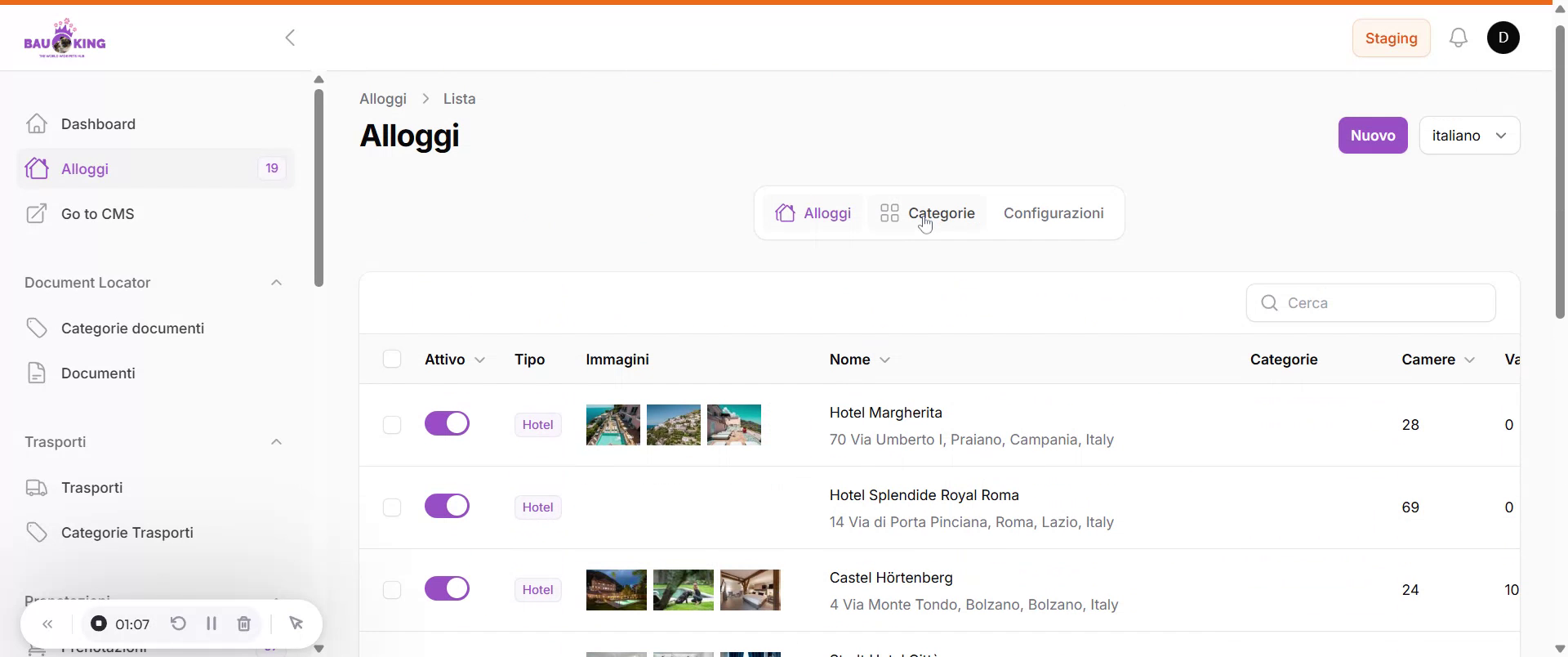Click the Hotel tag on Hotel Margherita row

tap(538, 425)
